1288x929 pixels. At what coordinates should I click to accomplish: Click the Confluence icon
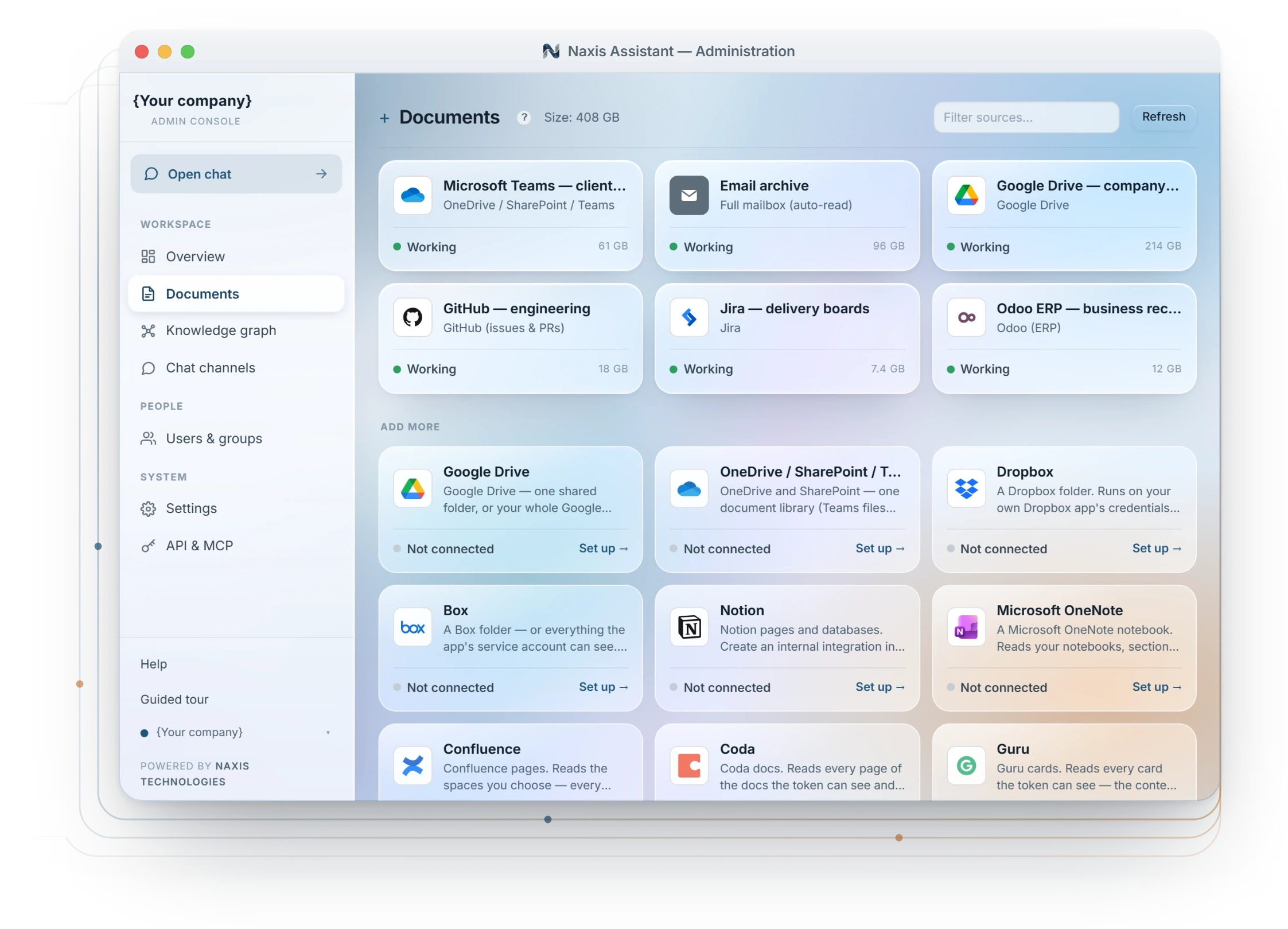coord(412,765)
